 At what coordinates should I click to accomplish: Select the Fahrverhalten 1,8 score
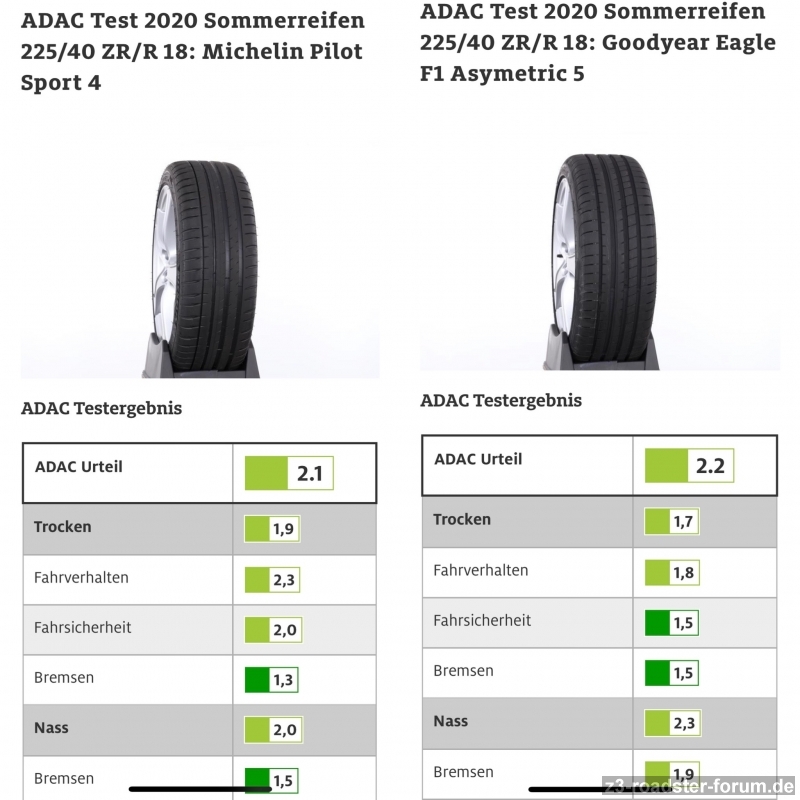(671, 572)
